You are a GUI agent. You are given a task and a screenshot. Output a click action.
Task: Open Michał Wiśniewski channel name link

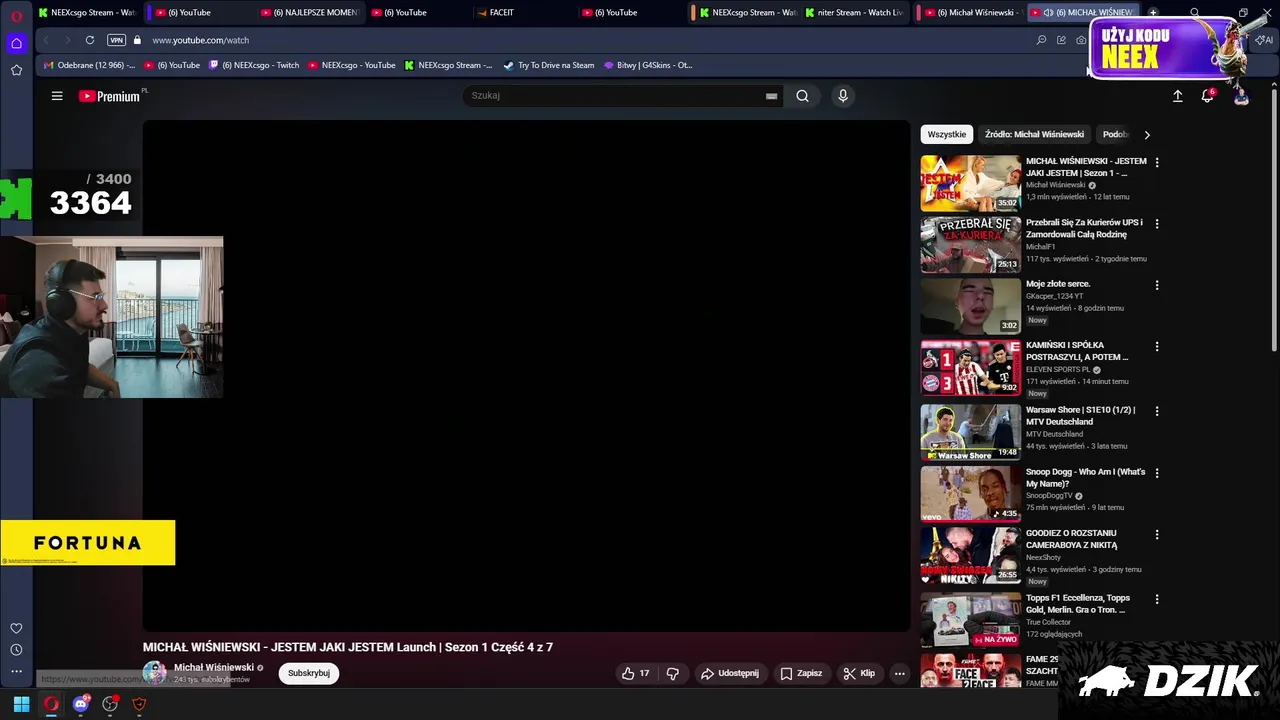coord(214,667)
